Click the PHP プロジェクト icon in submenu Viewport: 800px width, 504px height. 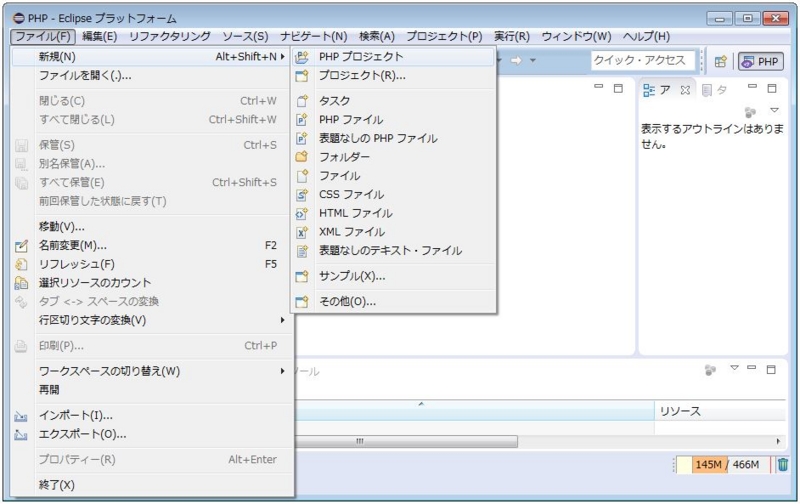pyautogui.click(x=302, y=57)
